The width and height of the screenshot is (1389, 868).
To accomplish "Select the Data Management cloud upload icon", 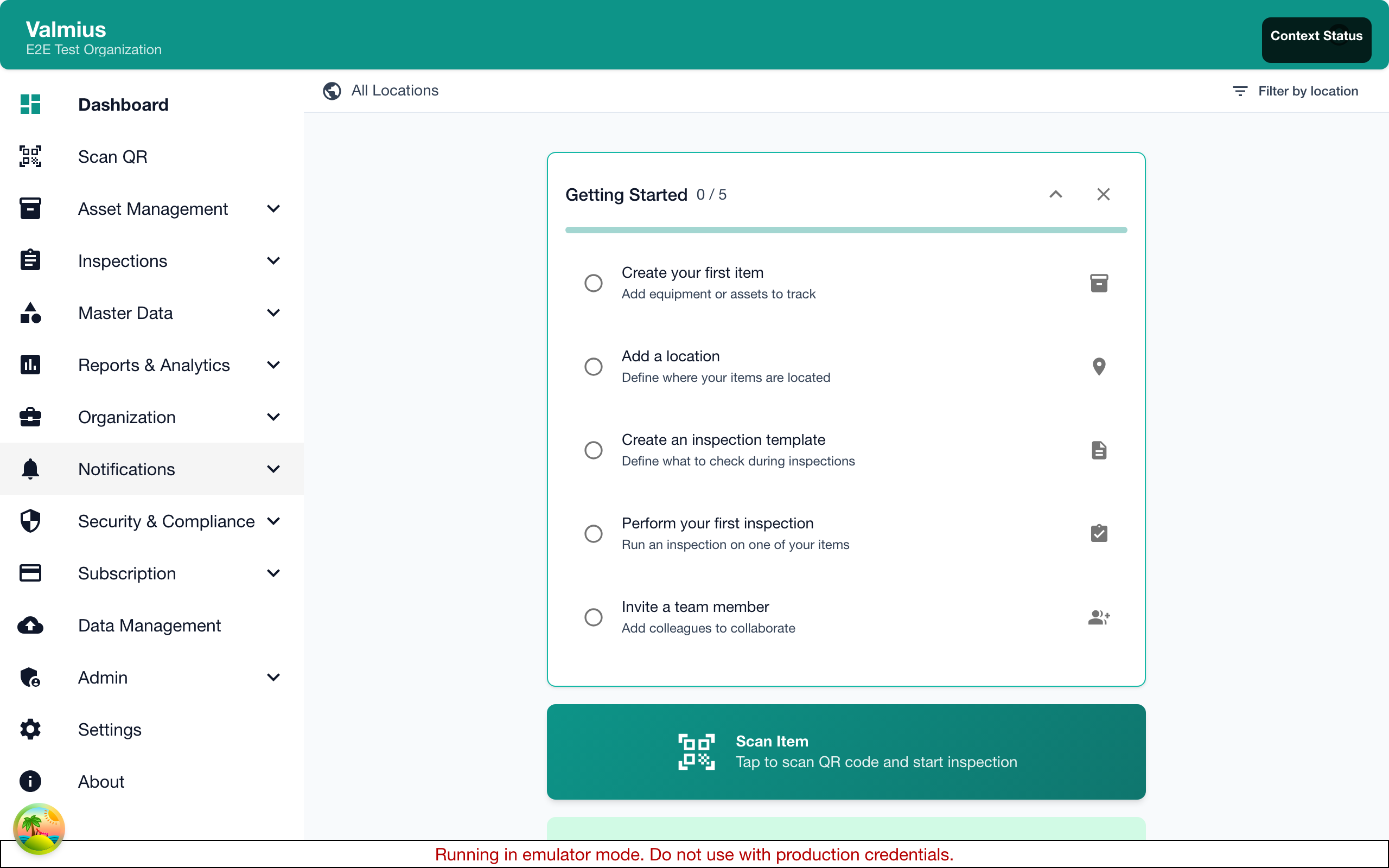I will coord(30,625).
